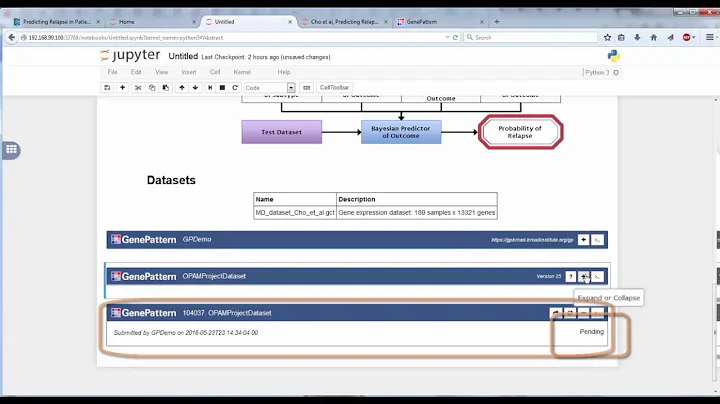720x404 pixels.
Task: Open a new browser tab
Action: coord(497,22)
